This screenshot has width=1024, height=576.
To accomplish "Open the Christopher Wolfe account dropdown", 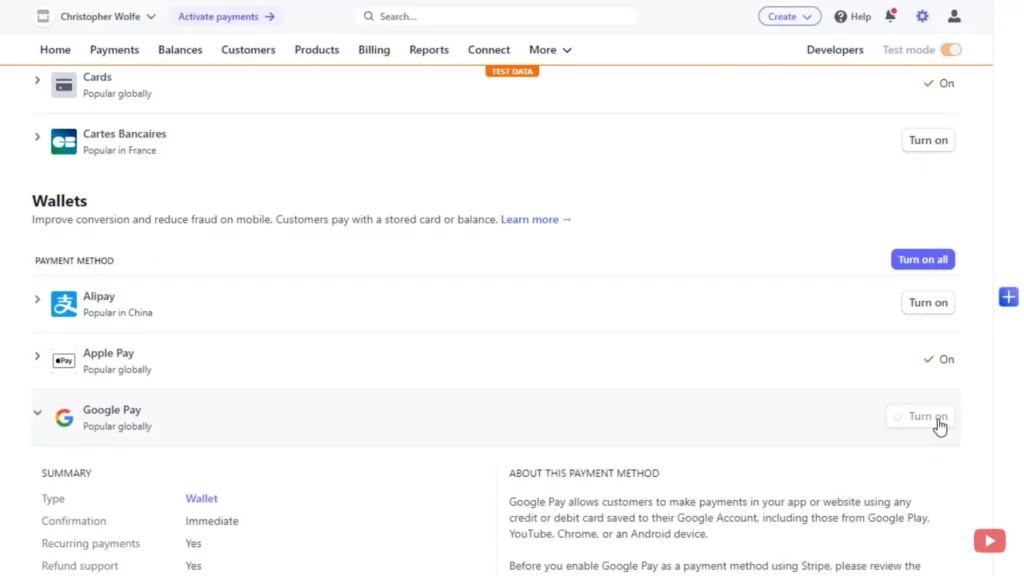I will click(108, 16).
